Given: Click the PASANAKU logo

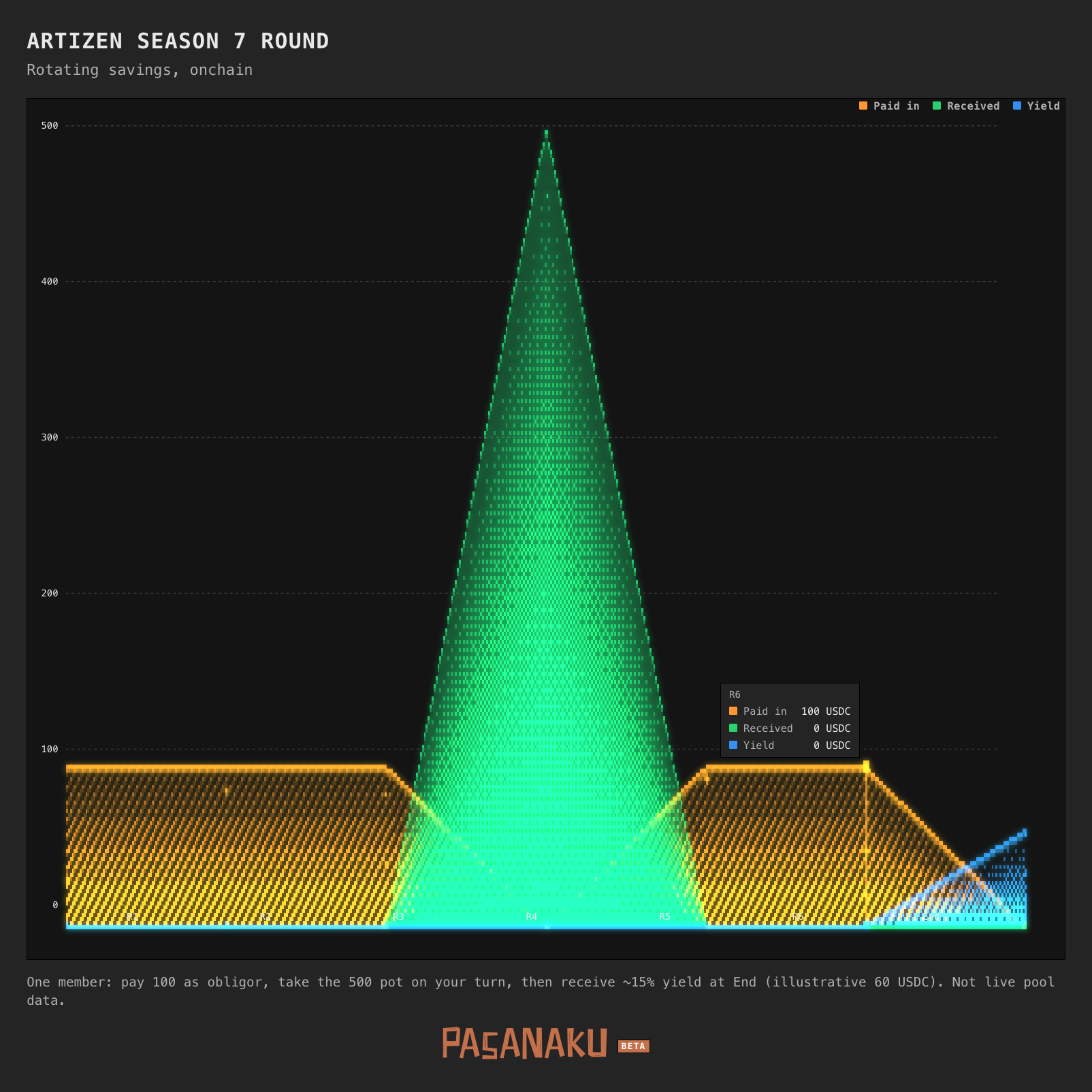Looking at the screenshot, I should click(x=524, y=1043).
